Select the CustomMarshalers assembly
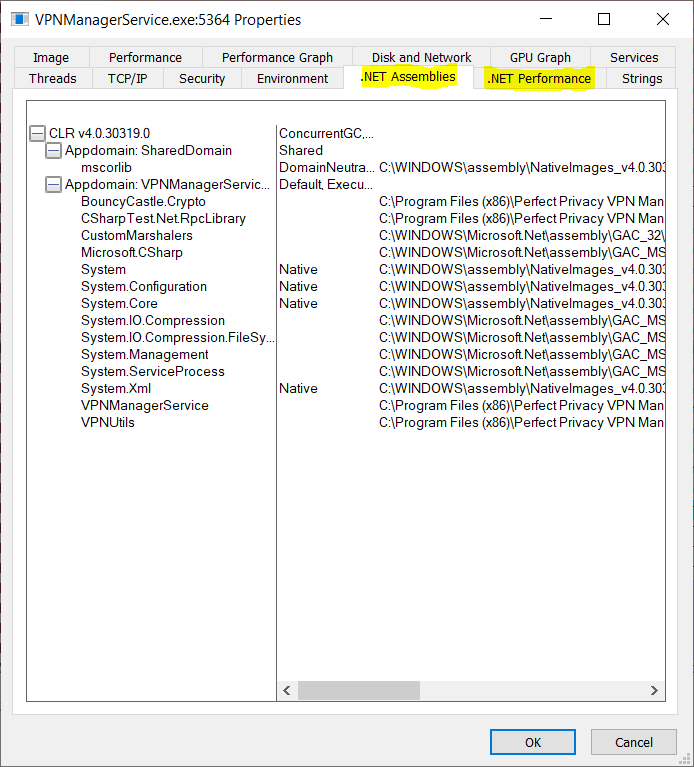The image size is (694, 767). click(x=137, y=235)
